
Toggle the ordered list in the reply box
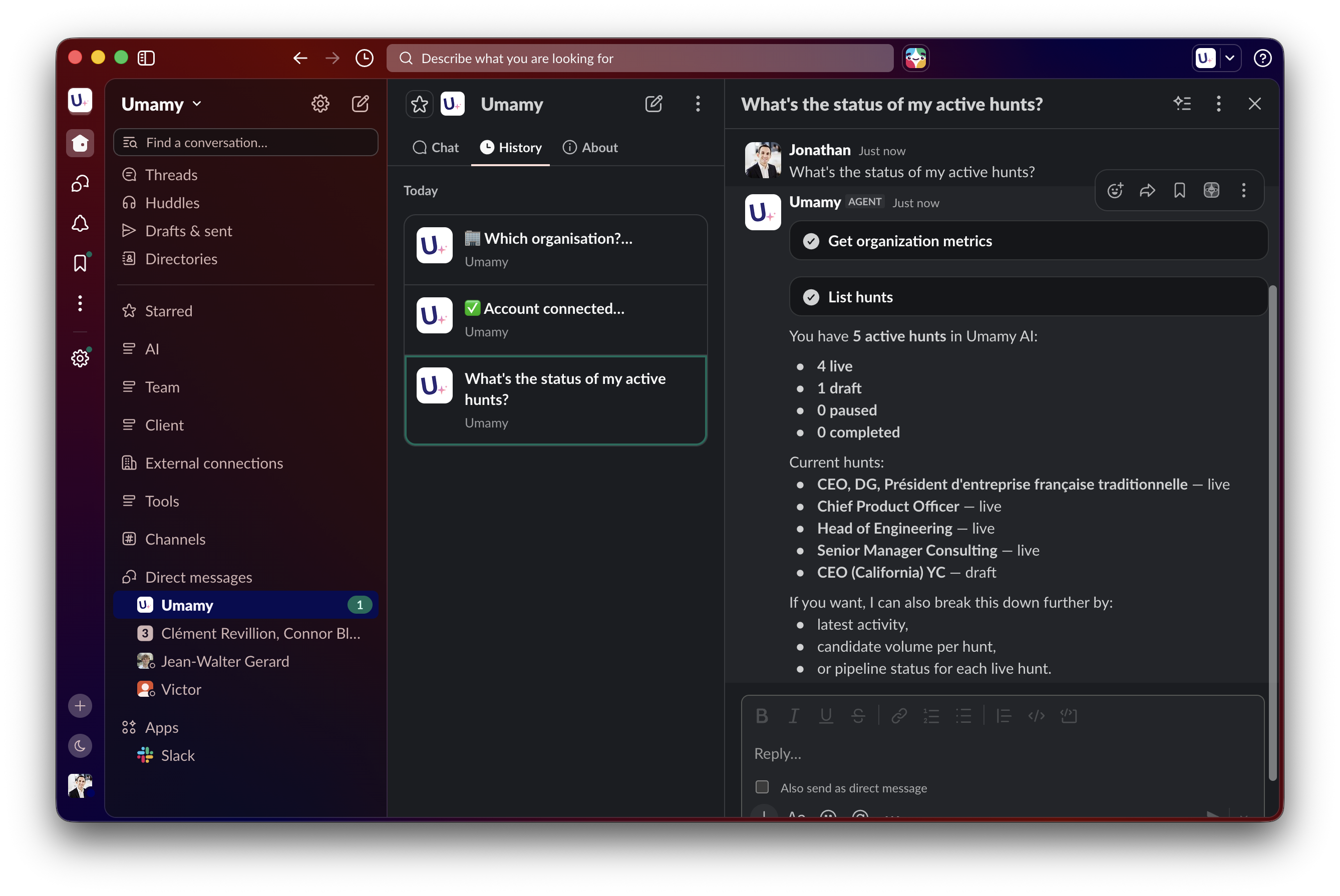931,715
